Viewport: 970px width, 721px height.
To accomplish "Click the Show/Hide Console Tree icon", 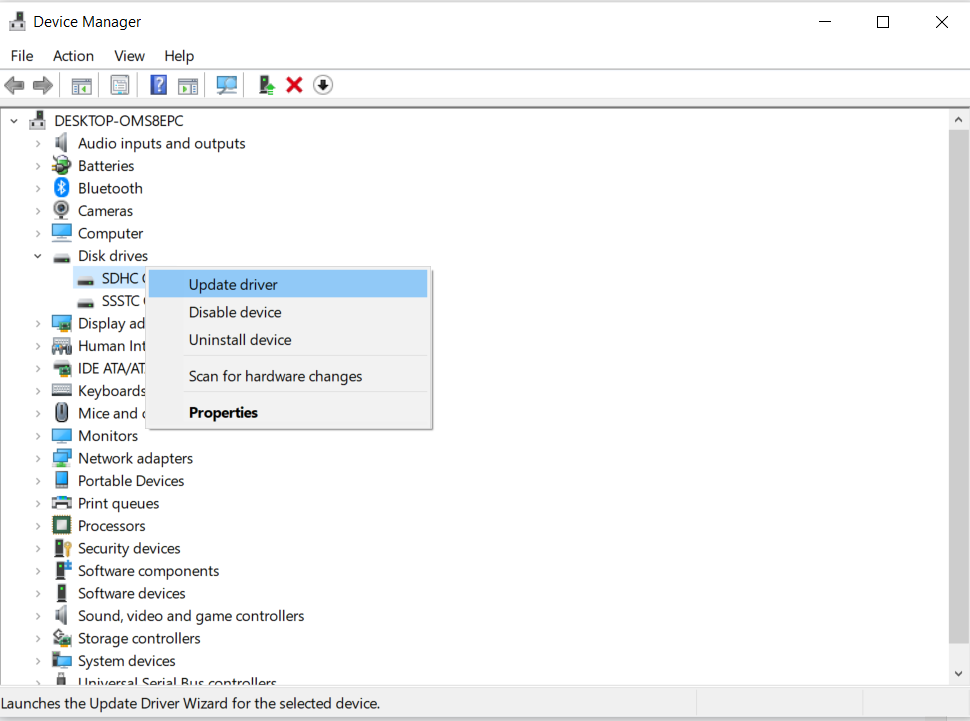I will point(81,84).
